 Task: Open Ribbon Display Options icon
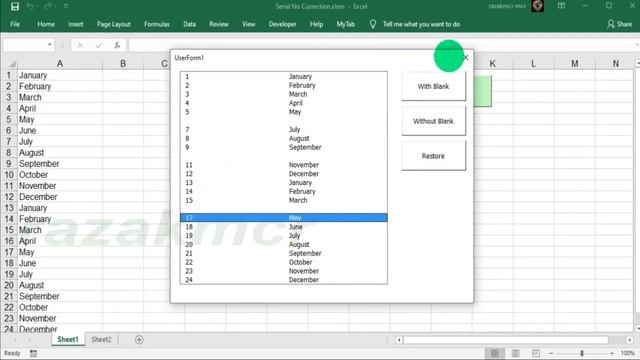562,6
